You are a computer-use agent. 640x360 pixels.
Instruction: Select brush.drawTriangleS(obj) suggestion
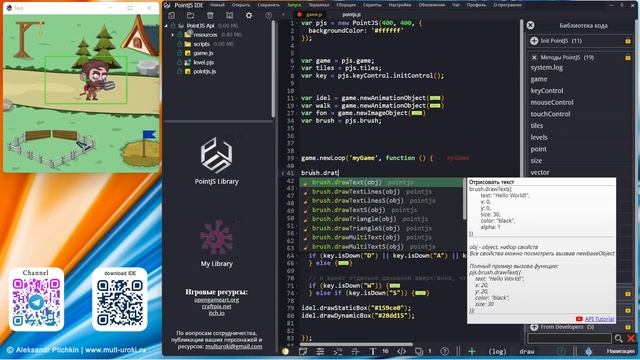click(x=356, y=228)
